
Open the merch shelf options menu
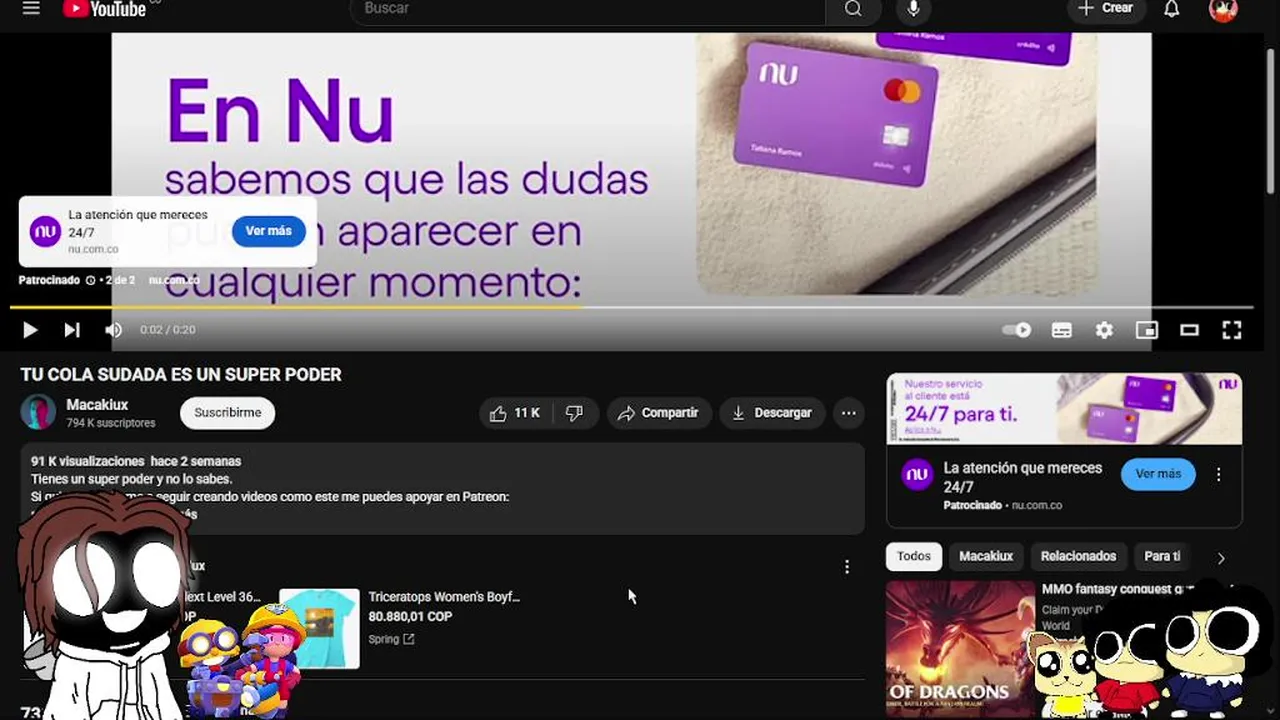[x=846, y=567]
